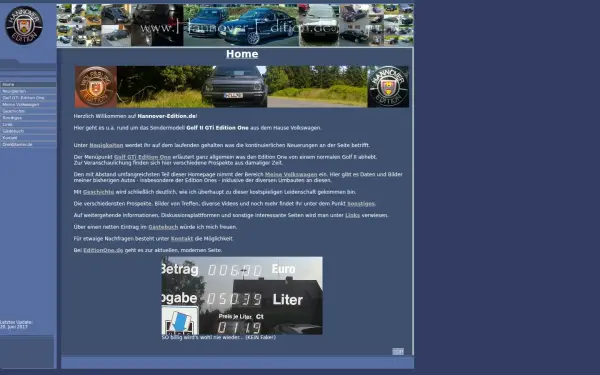Open Geschichte in the sidebar menu
This screenshot has width=600, height=375.
(x=28, y=111)
